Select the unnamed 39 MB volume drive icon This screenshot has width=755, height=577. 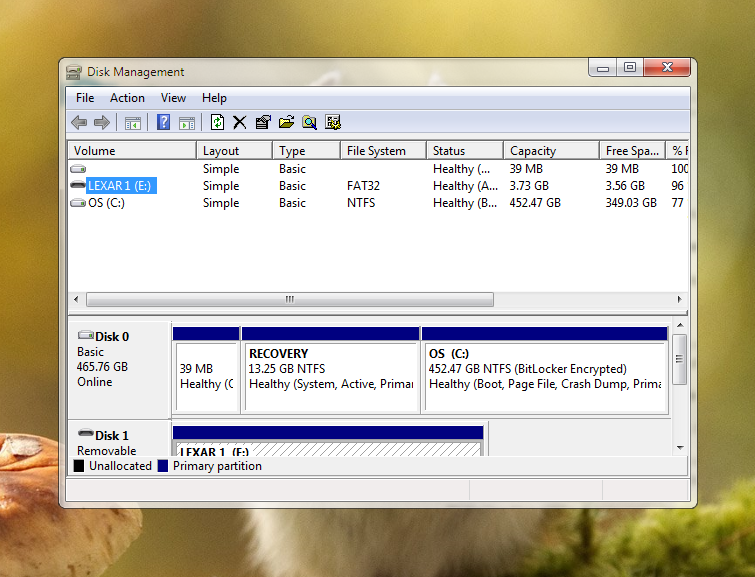(78, 169)
